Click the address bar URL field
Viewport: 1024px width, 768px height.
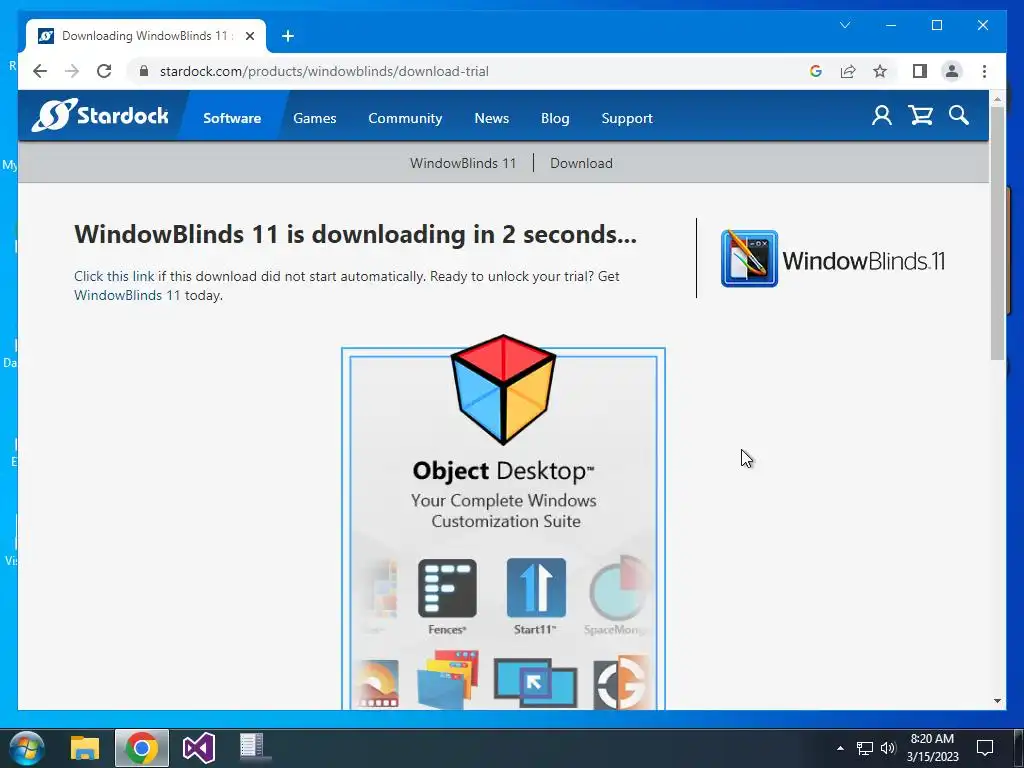(470, 71)
